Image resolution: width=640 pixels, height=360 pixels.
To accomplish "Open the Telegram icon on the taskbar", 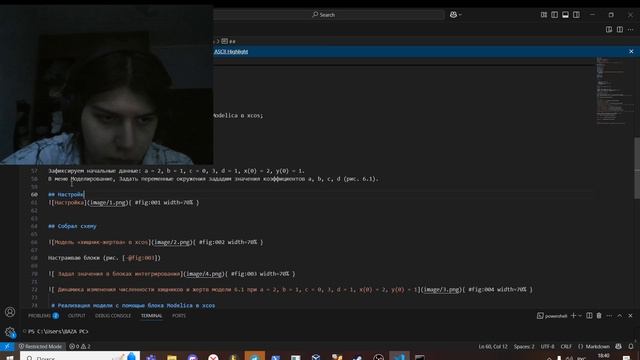I will pyautogui.click(x=255, y=357).
